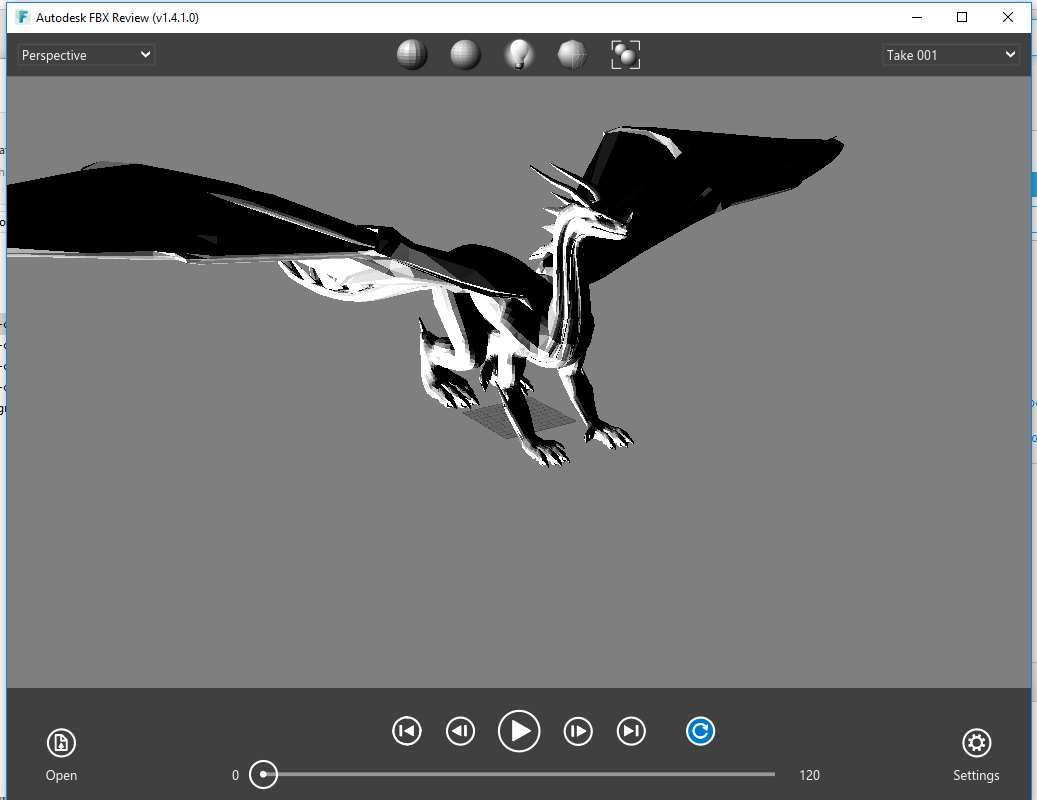Click the Settings button label
This screenshot has width=1037, height=800.
(x=976, y=775)
